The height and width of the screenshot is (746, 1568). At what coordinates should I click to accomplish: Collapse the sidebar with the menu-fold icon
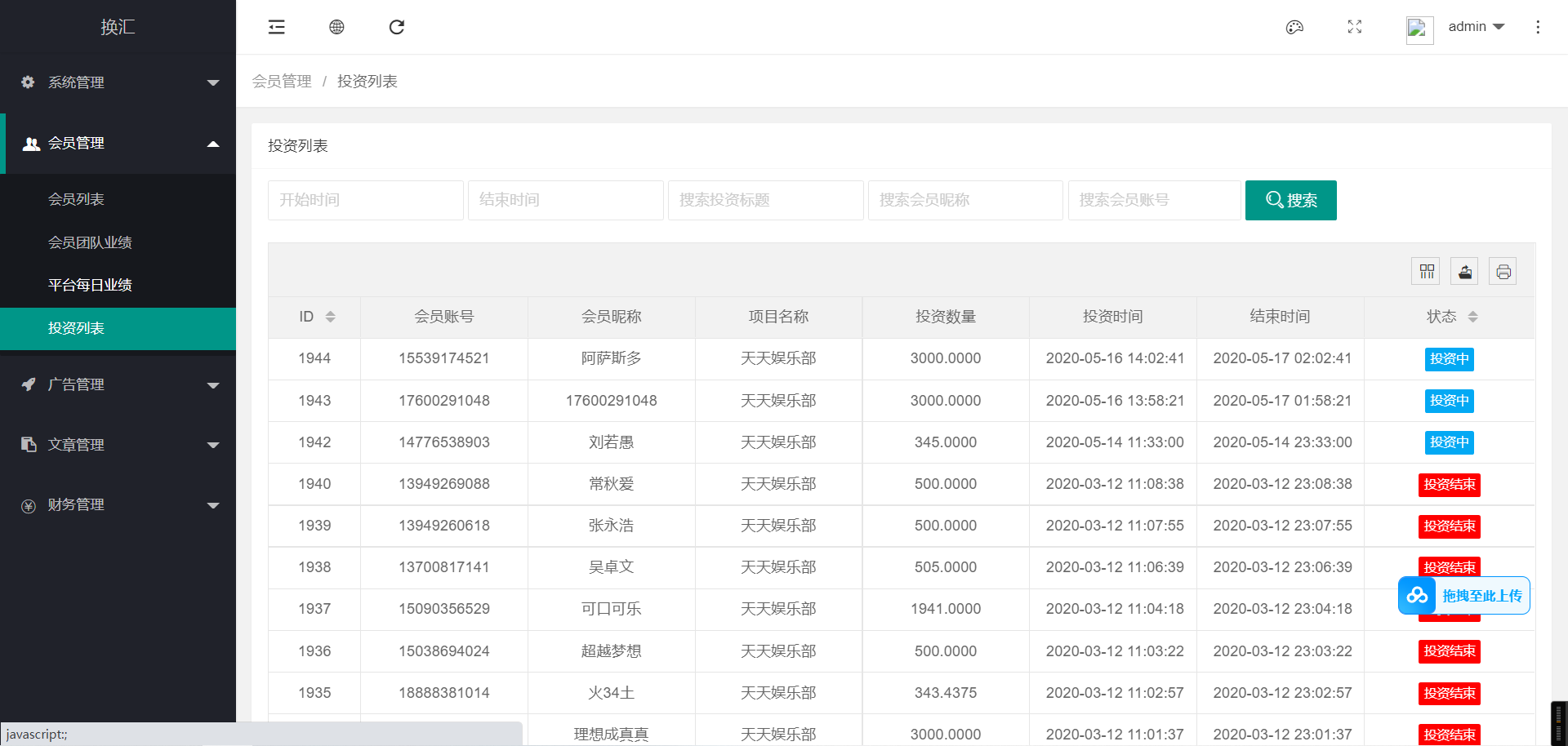(x=277, y=27)
